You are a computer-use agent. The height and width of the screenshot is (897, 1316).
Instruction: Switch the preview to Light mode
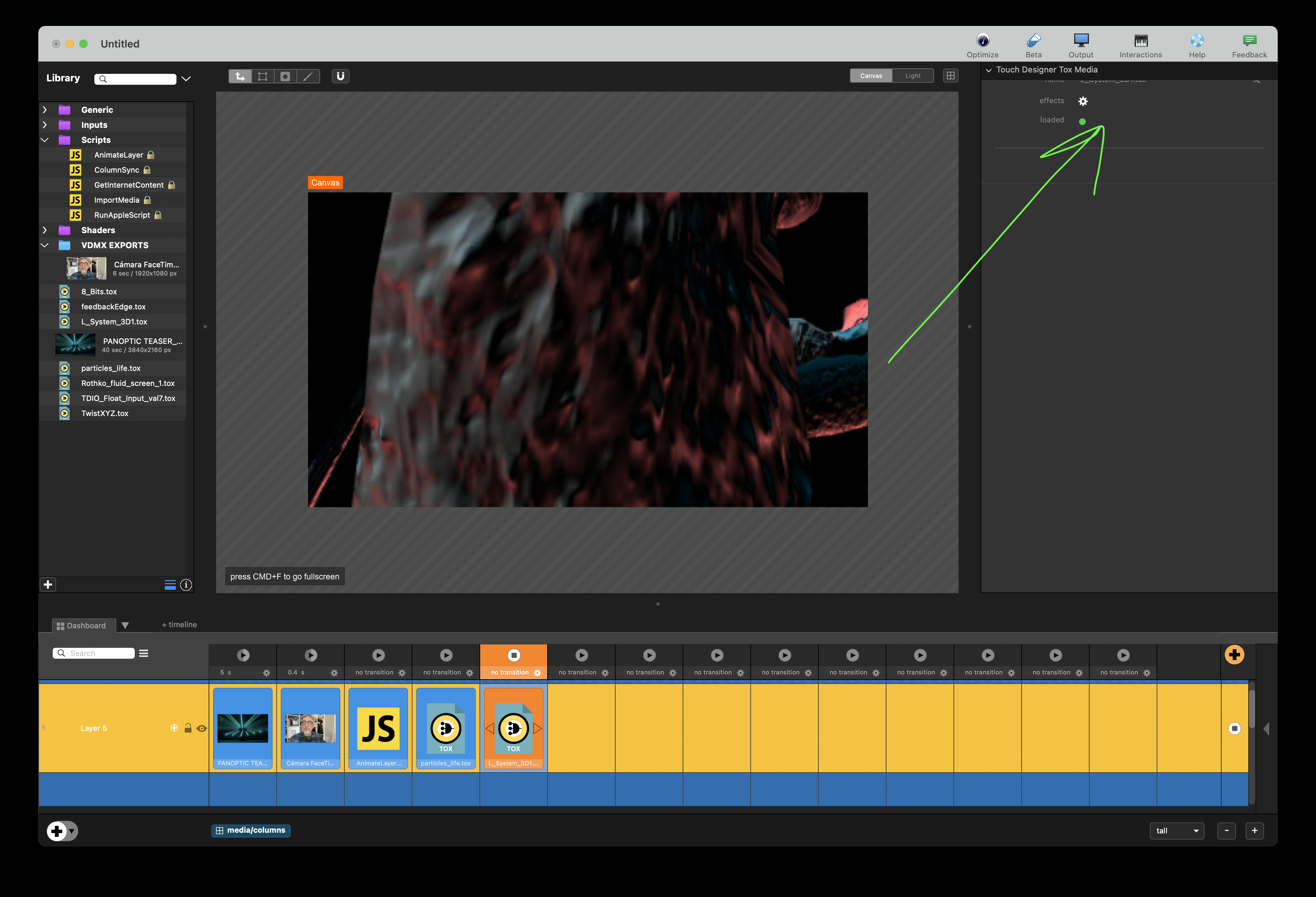[x=912, y=76]
